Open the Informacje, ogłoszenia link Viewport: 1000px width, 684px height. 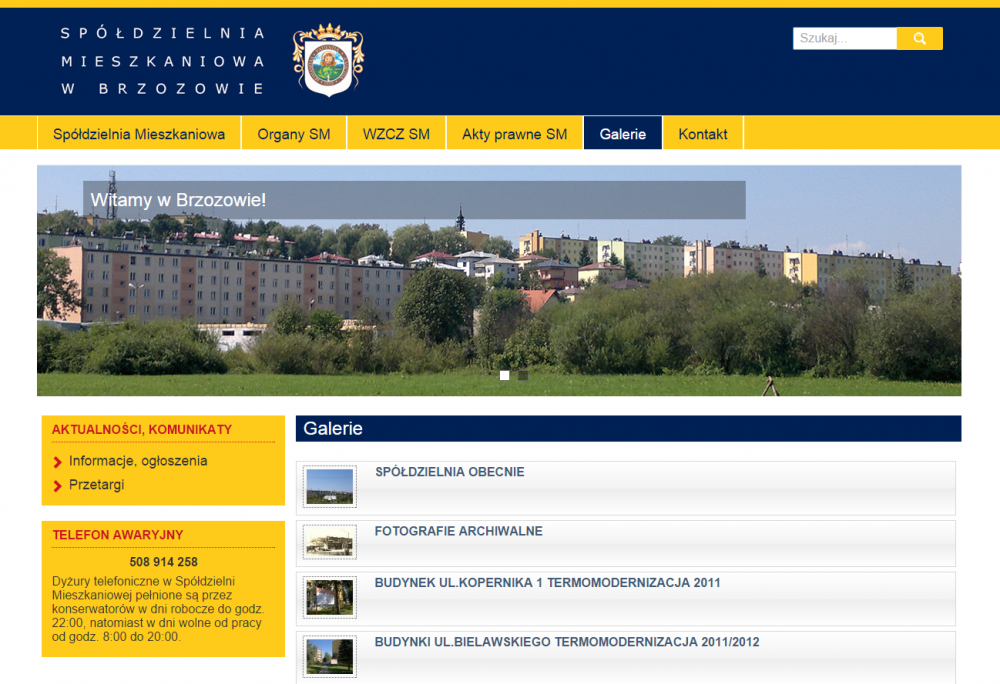coord(138,461)
